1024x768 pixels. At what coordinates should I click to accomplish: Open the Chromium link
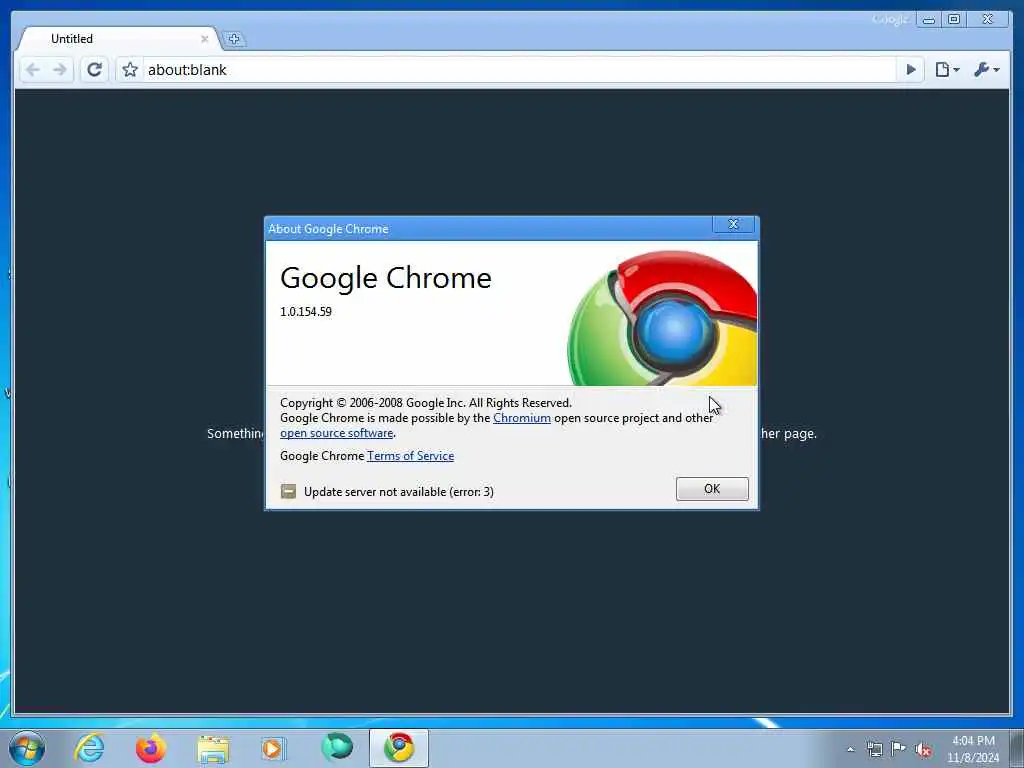(522, 418)
